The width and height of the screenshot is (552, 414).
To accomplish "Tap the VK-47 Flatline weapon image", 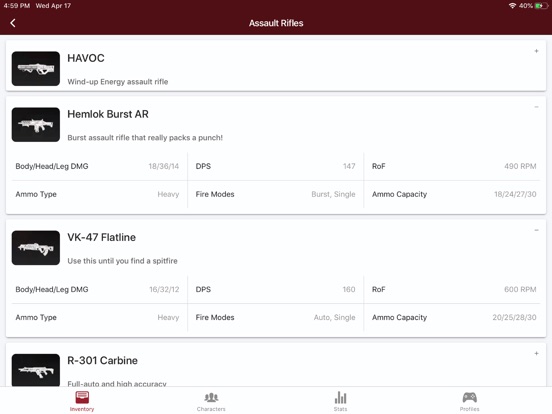I will coord(36,248).
